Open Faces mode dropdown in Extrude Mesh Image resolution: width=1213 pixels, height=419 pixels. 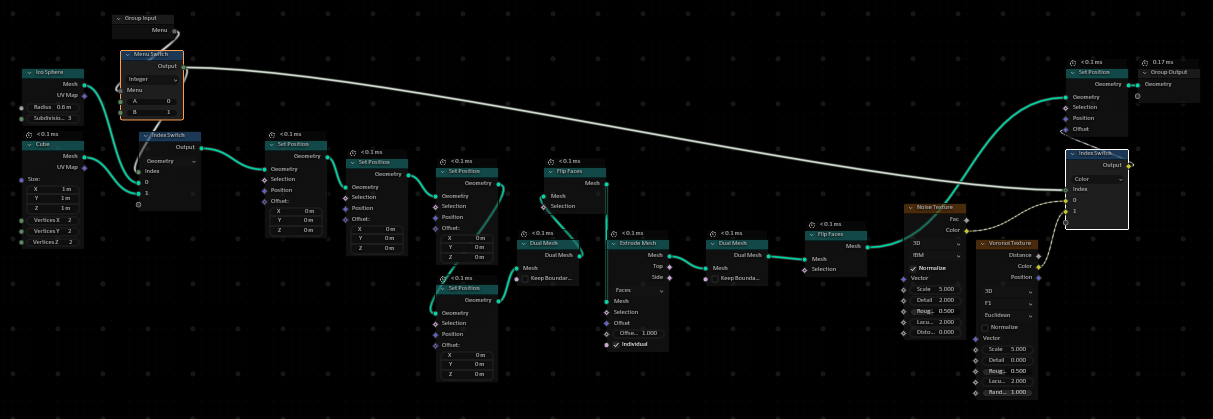[x=636, y=290]
